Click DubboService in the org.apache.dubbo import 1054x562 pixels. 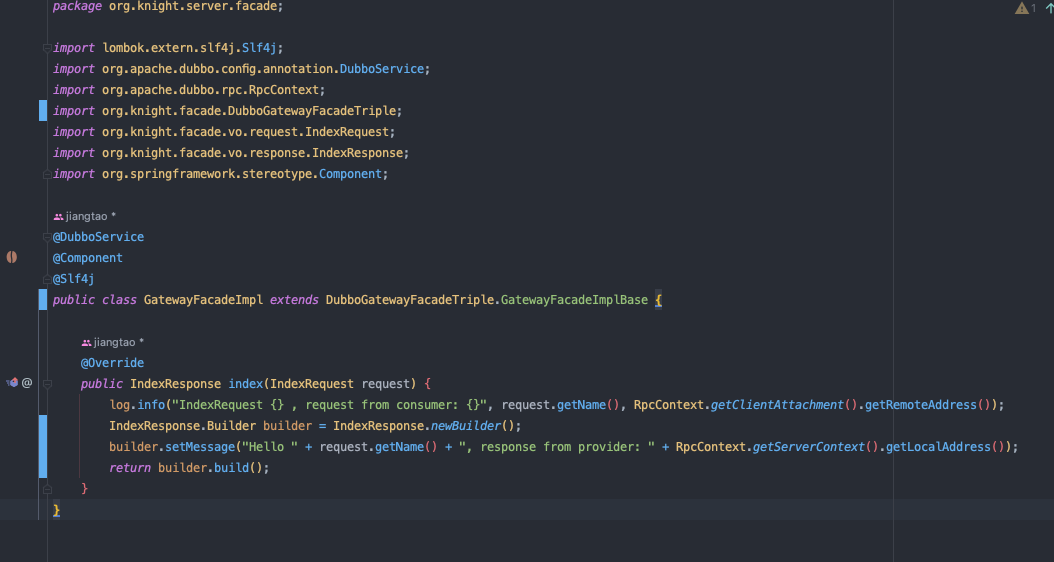click(x=382, y=69)
